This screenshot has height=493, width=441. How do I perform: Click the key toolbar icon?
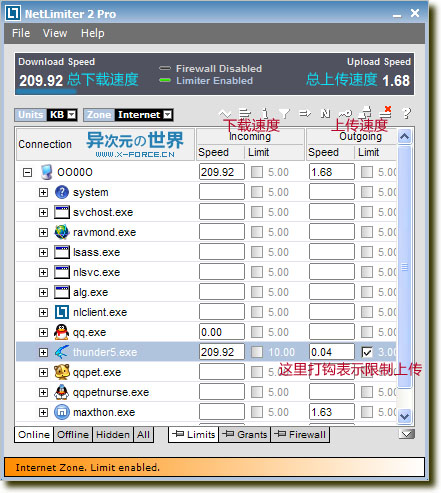345,114
